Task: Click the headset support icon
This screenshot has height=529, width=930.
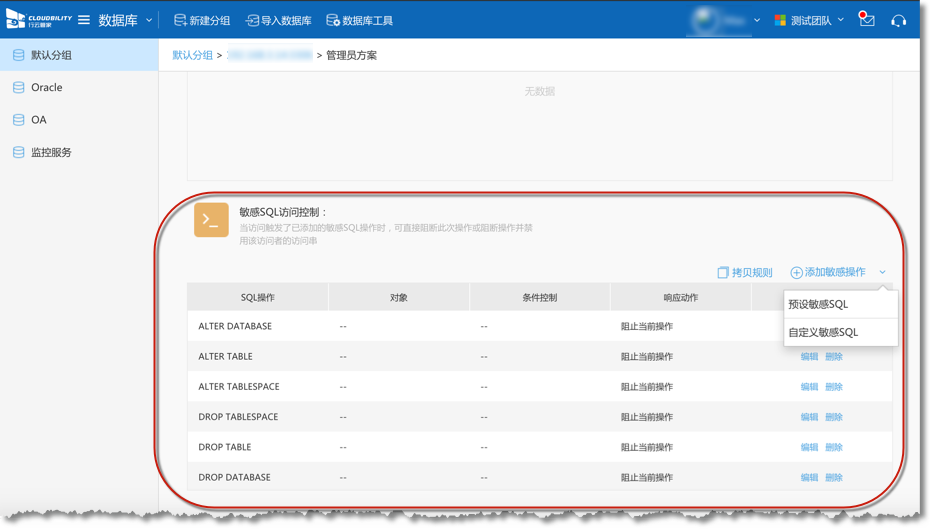Action: pos(898,20)
